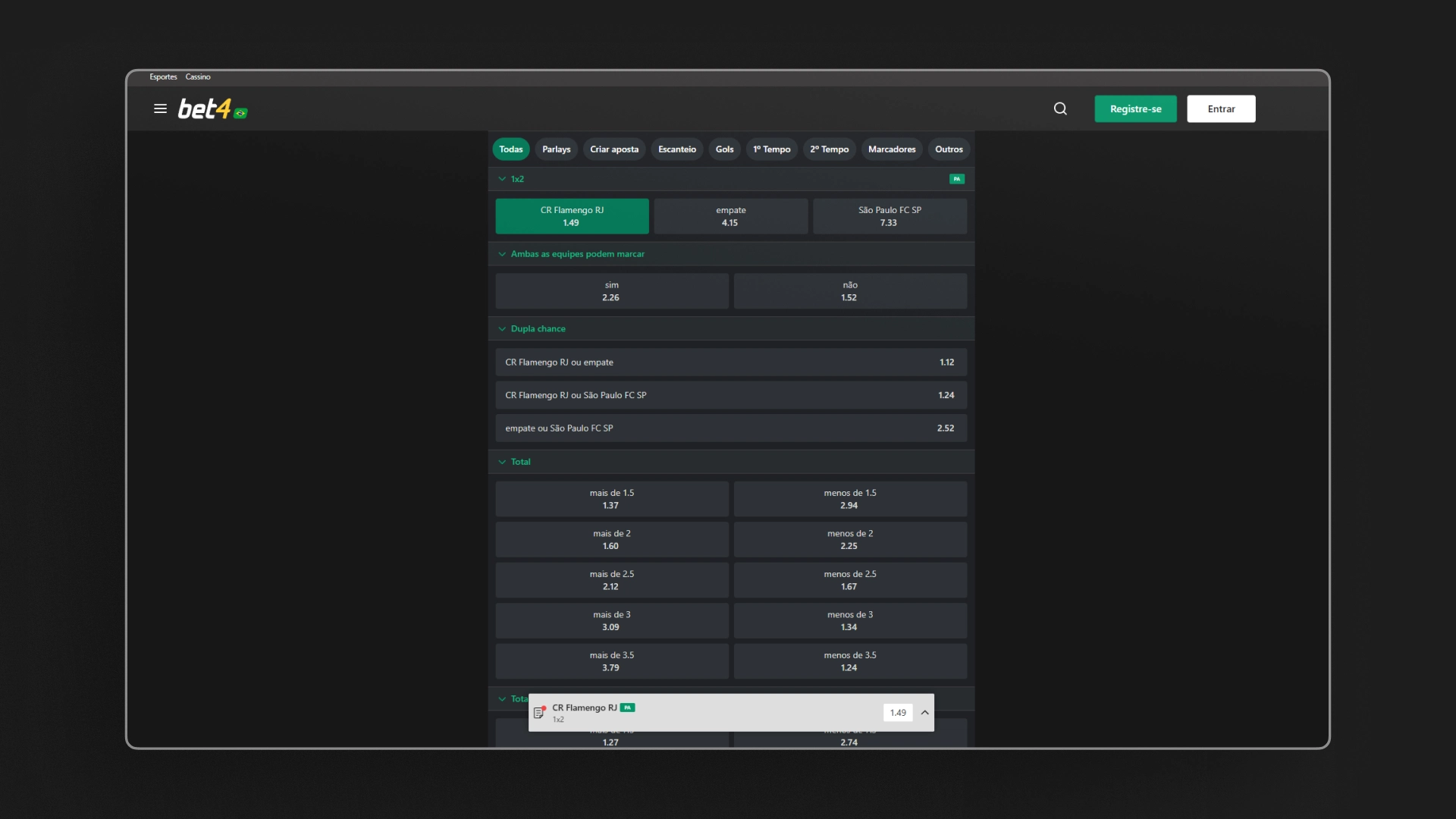Screen dimensions: 1456x819
Task: Open the Cassino link
Action: click(x=198, y=77)
